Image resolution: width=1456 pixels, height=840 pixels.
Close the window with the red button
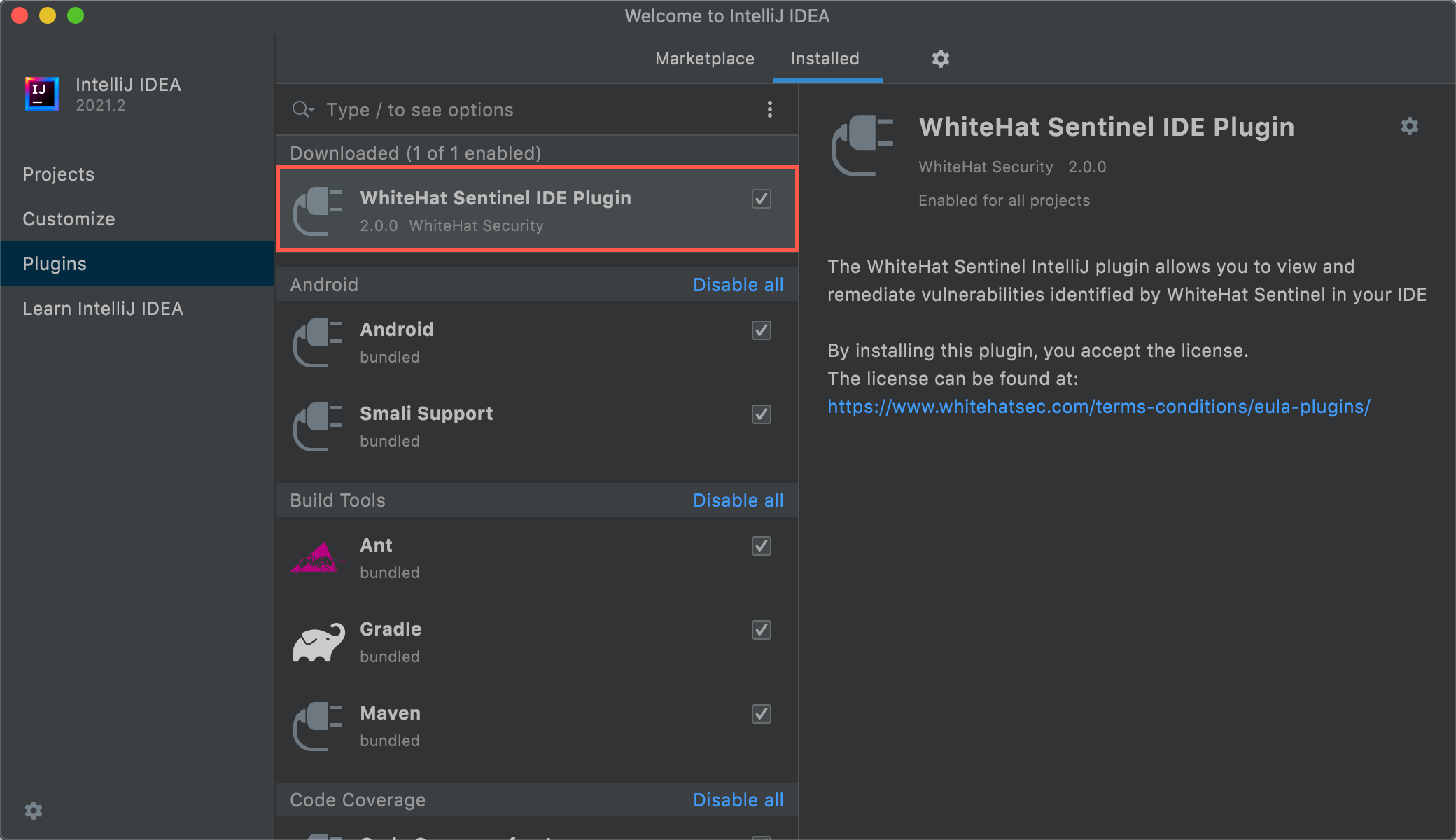pos(20,15)
